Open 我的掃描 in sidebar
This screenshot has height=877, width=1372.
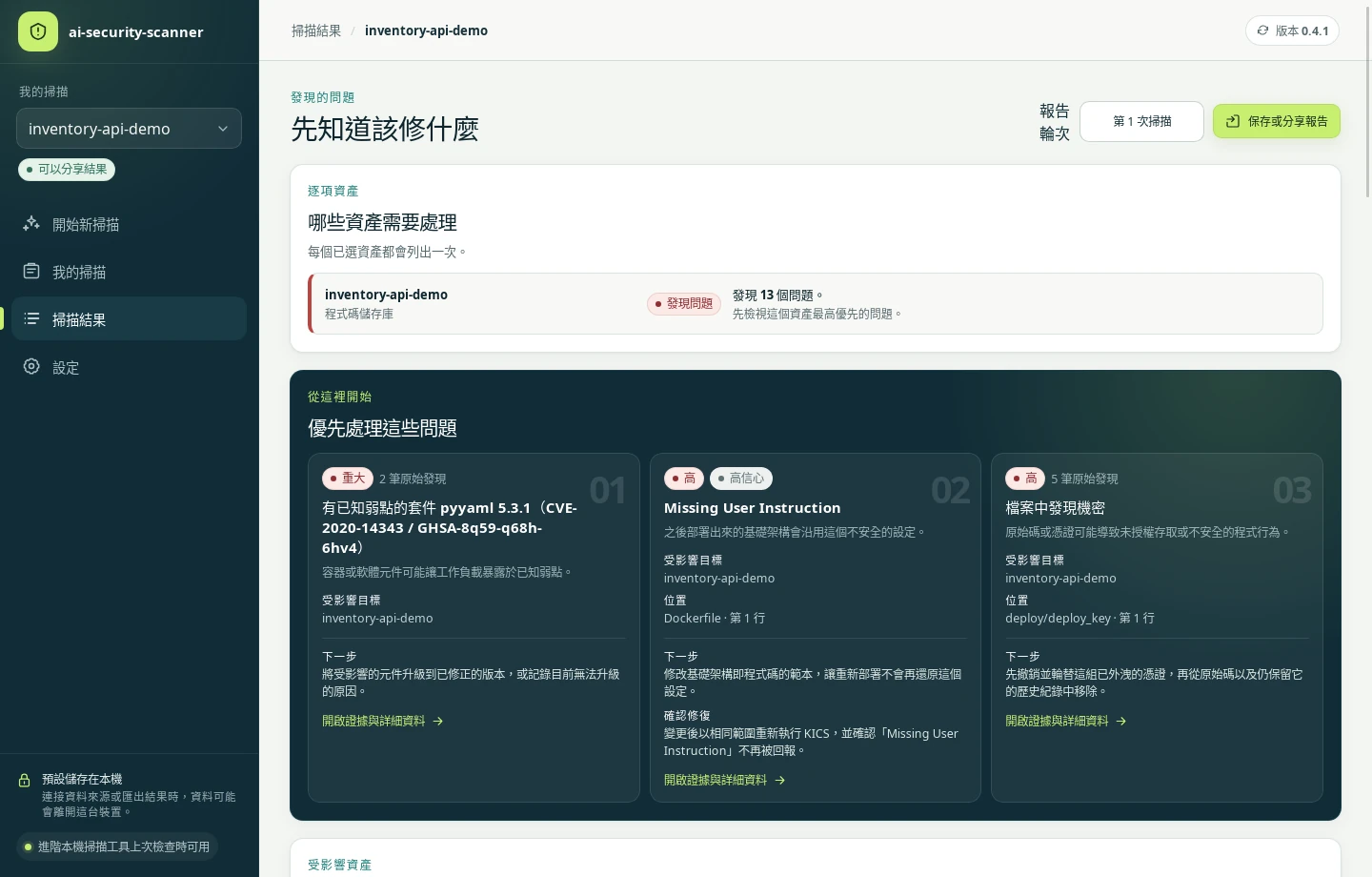coord(129,272)
